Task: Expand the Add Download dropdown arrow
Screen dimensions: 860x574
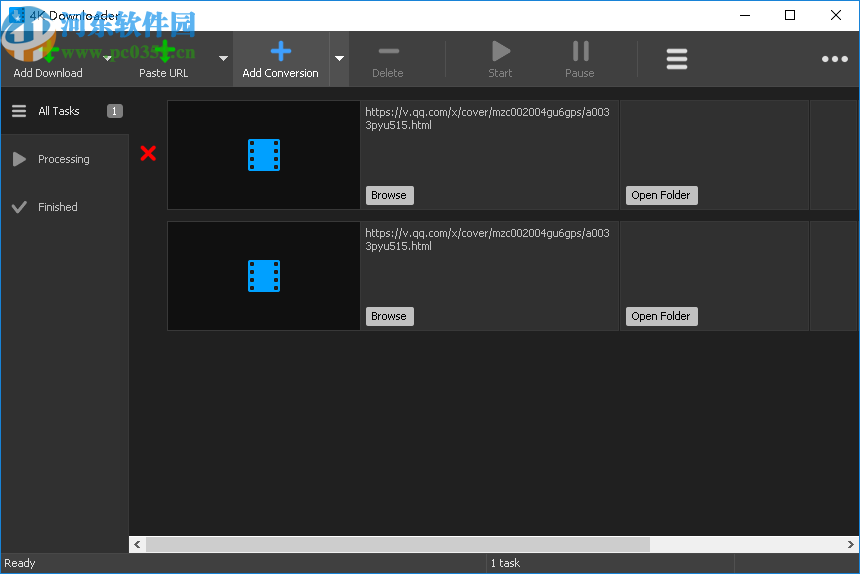Action: (108, 58)
